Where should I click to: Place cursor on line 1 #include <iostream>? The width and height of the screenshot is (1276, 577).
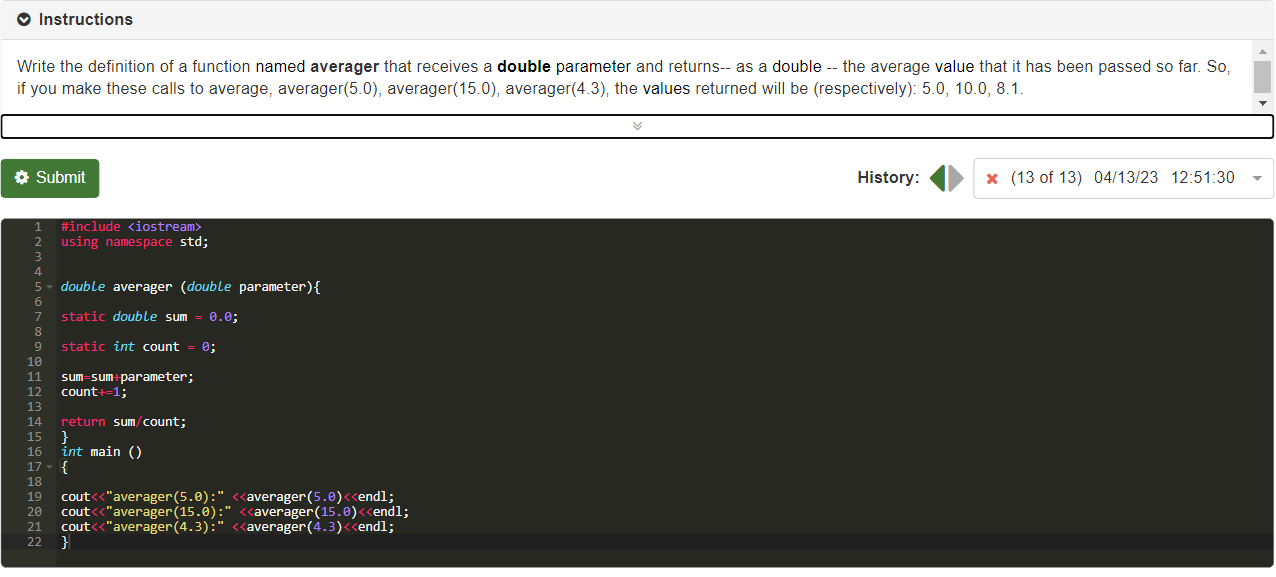131,227
